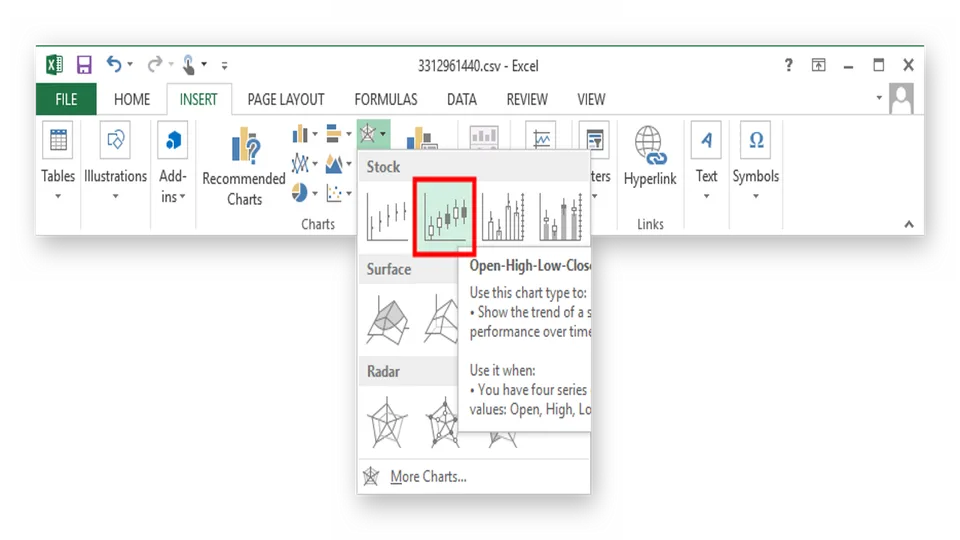Insert a pie chart
Screen dimensions: 960x540
pos(300,193)
